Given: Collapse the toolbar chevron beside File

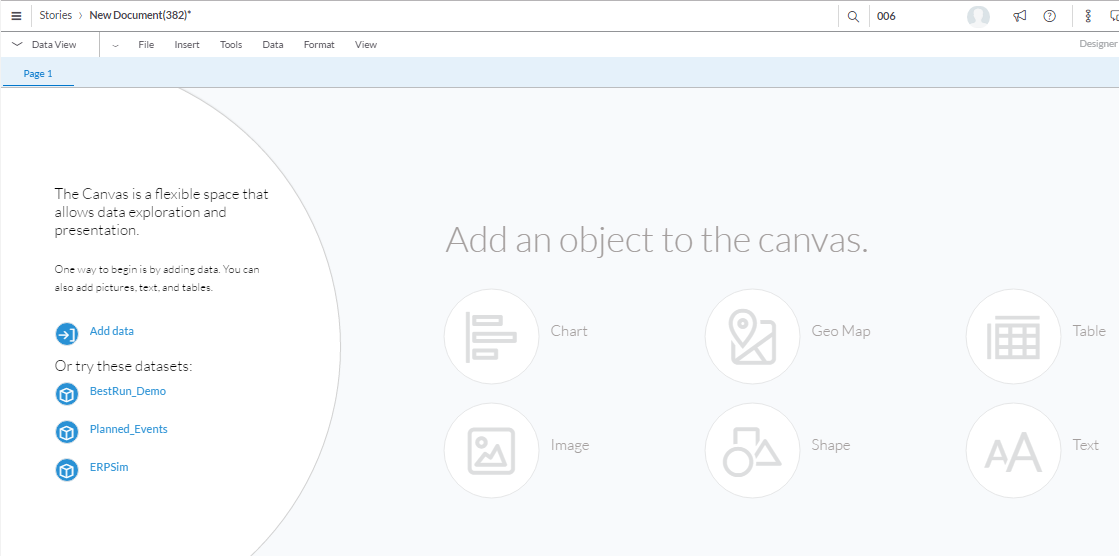Looking at the screenshot, I should (116, 45).
